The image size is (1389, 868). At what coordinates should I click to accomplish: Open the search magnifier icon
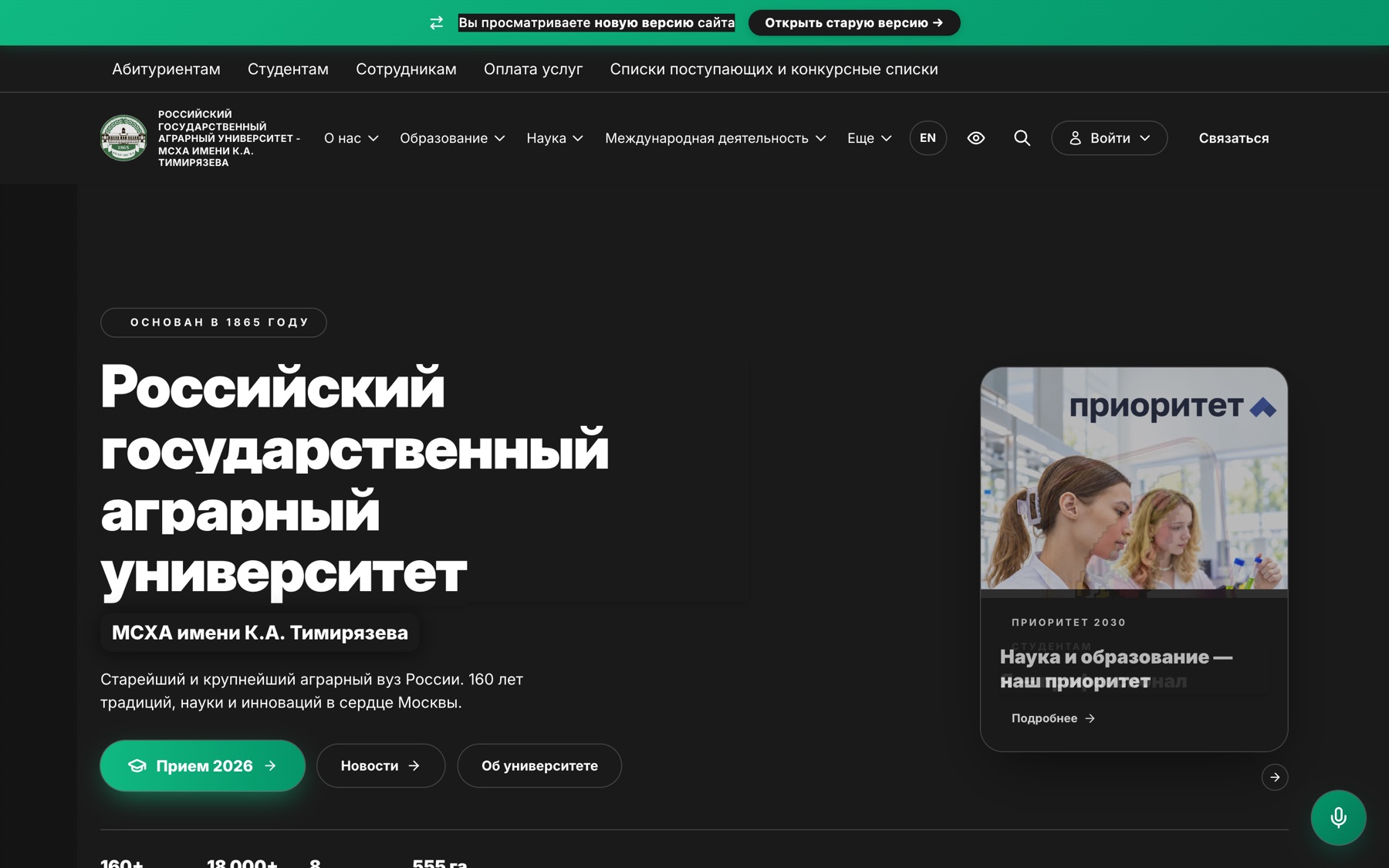(1022, 138)
